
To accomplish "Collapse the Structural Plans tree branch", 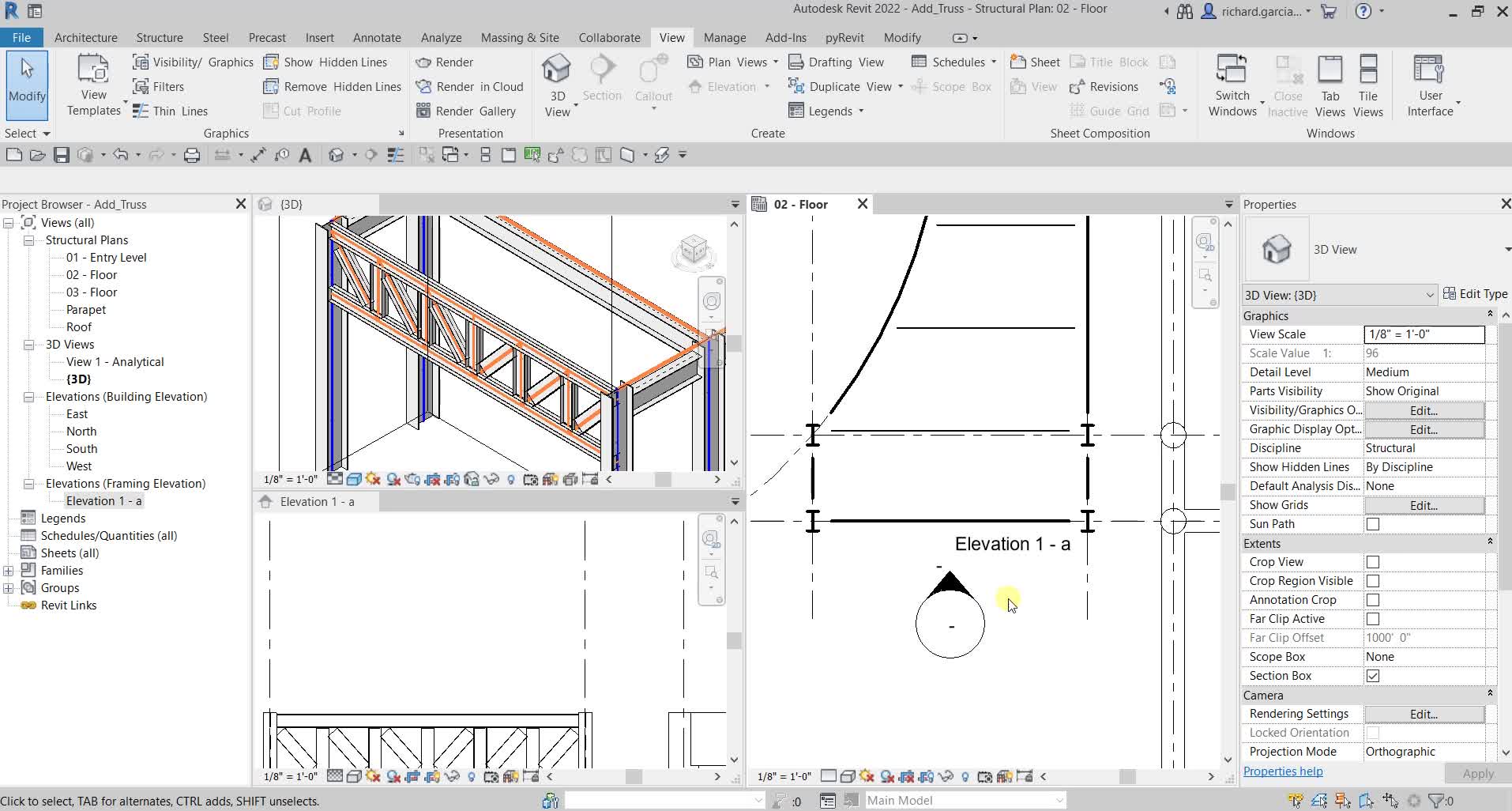I will click(28, 240).
